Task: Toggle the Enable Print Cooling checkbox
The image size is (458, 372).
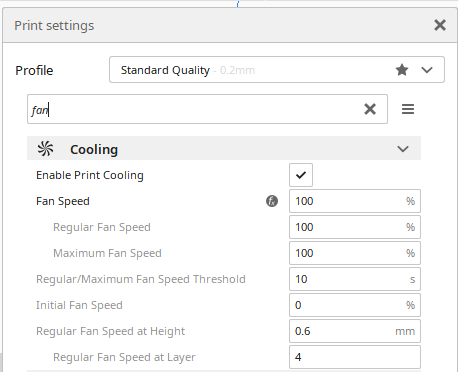Action: (x=301, y=175)
